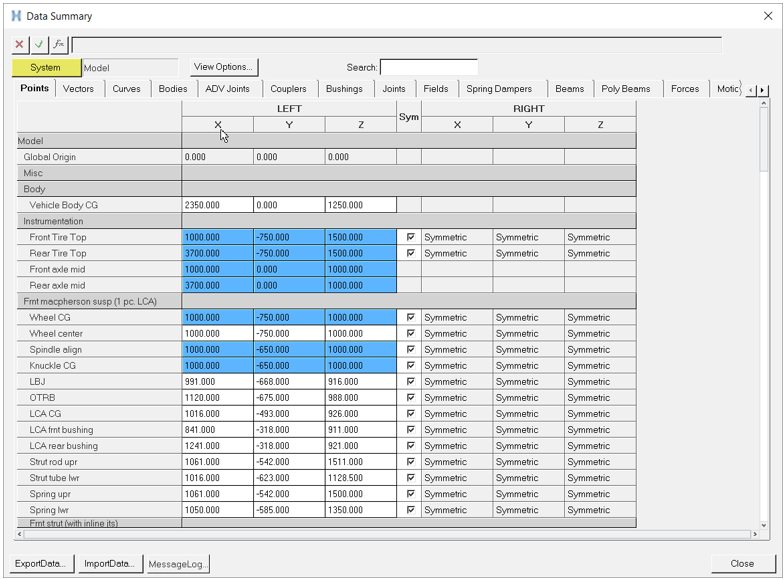The image size is (784, 580).
Task: Click the scroll down arrow of table
Action: (764, 525)
